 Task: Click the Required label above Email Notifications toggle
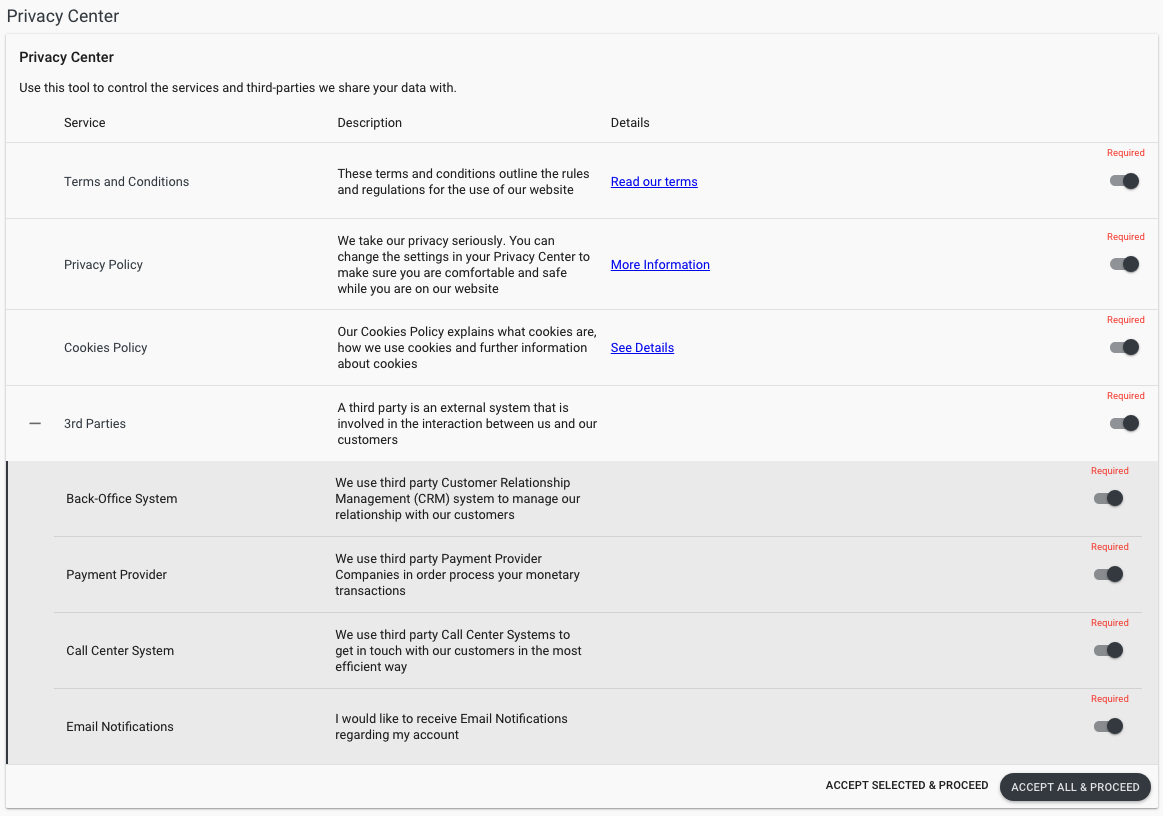tap(1110, 699)
